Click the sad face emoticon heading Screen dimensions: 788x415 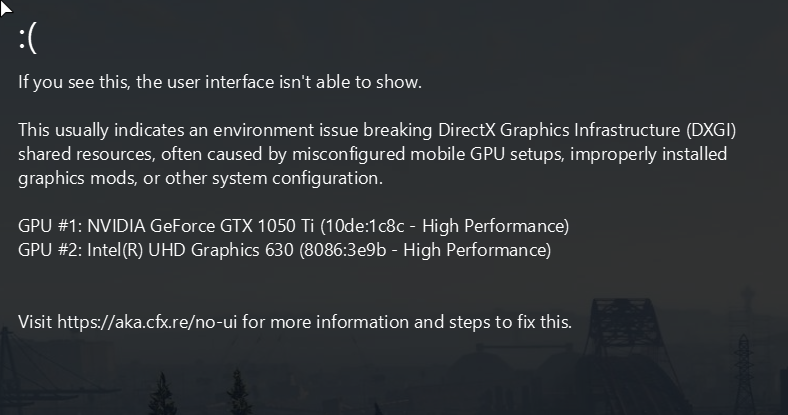[x=27, y=38]
